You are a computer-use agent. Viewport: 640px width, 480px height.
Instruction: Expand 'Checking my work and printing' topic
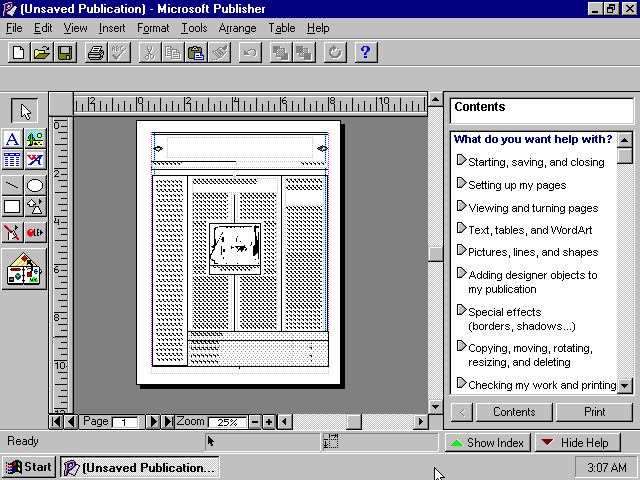click(536, 384)
